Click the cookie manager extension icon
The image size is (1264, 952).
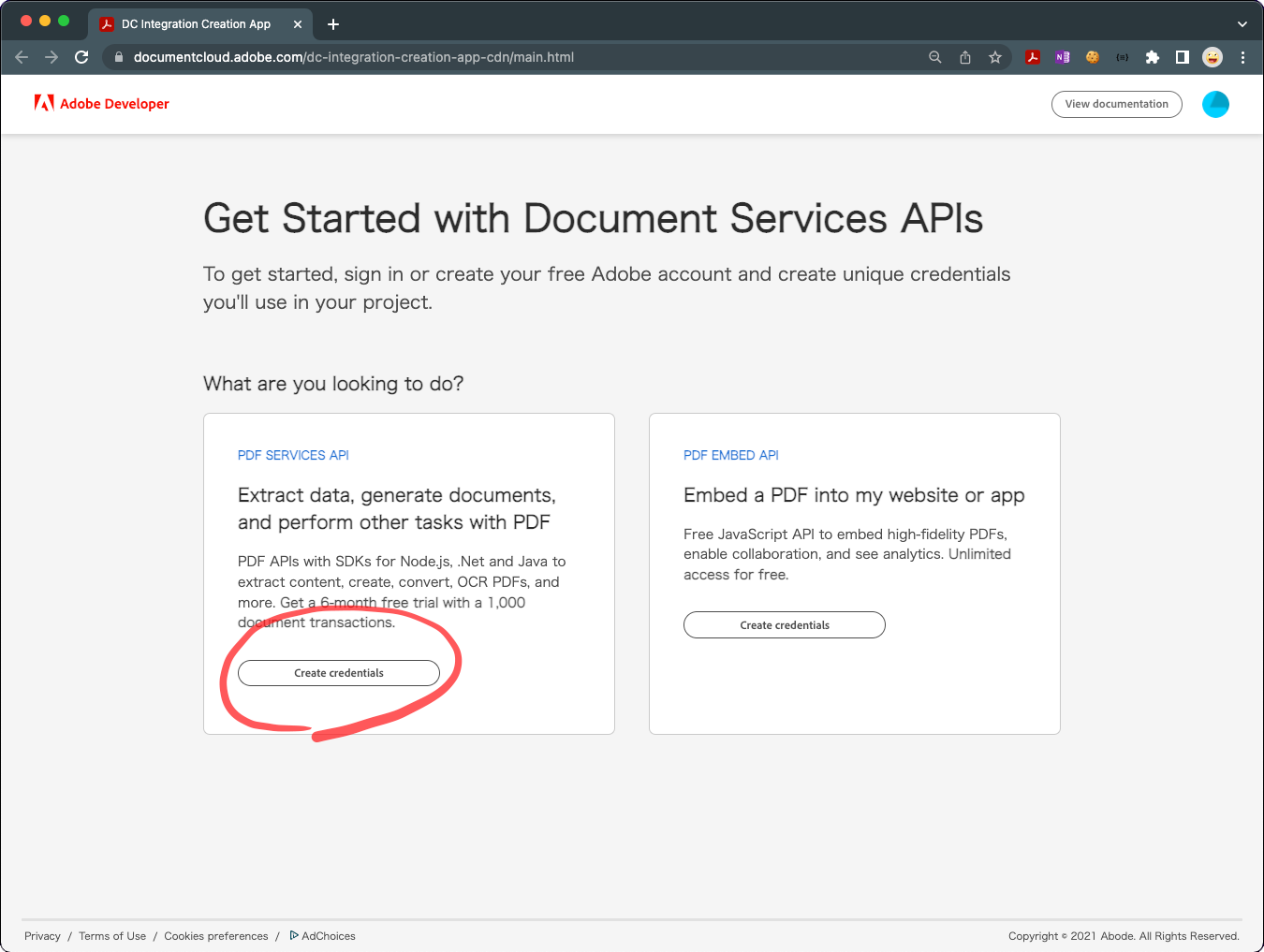[x=1093, y=57]
